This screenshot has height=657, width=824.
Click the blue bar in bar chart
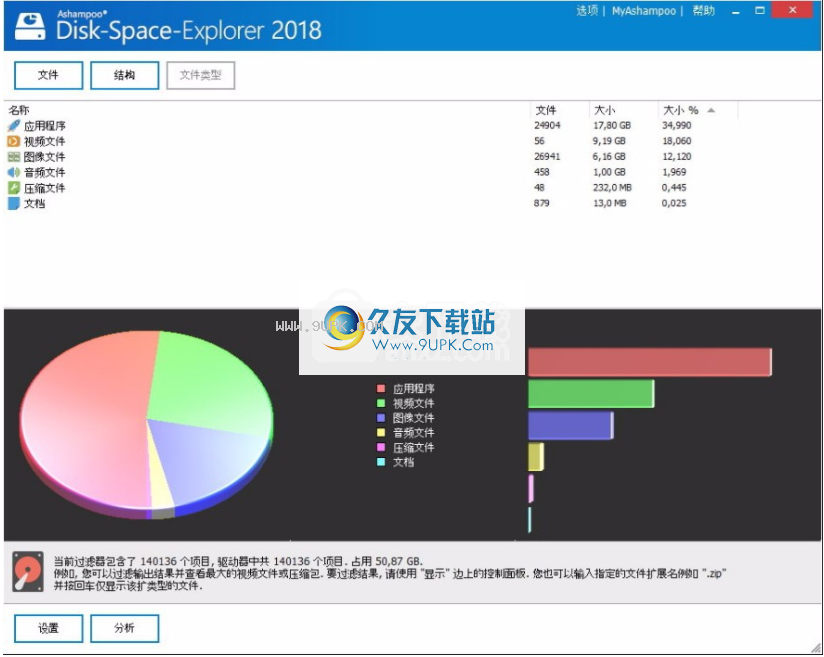point(570,426)
